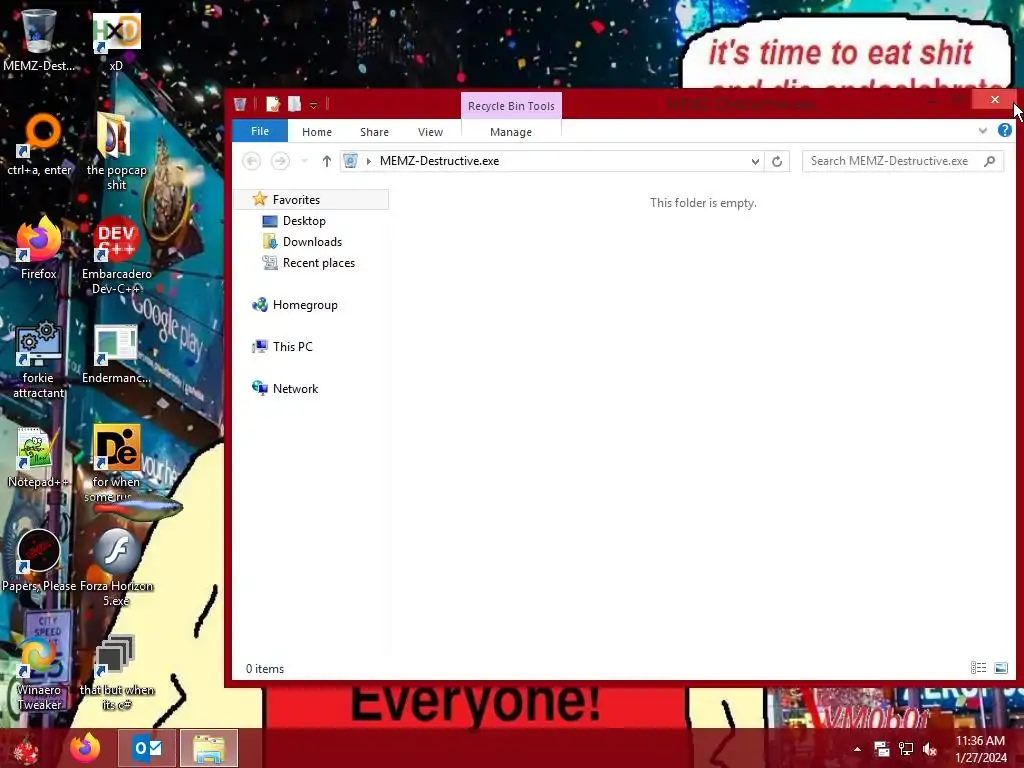Open the Forza Horizon 5.exe Flash icon
The image size is (1024, 768).
116,567
